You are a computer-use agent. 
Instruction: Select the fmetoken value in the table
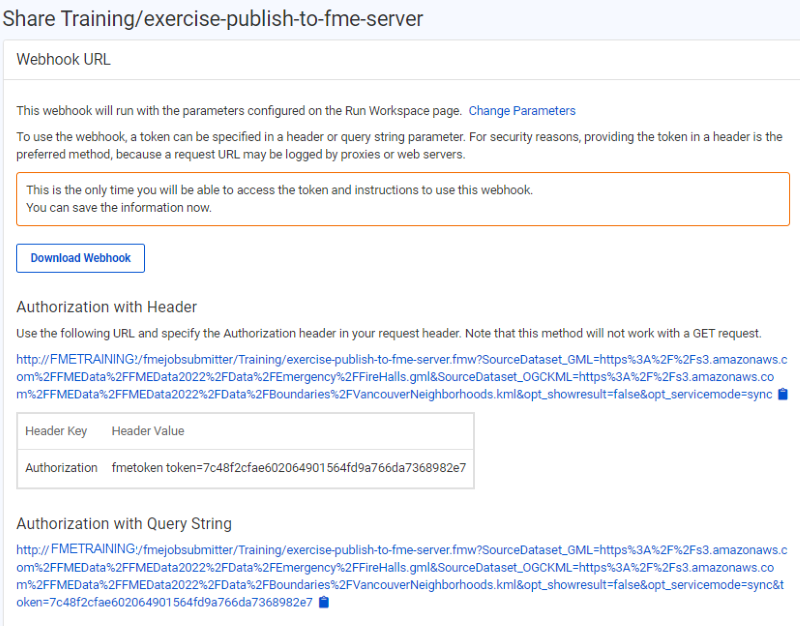pos(290,467)
